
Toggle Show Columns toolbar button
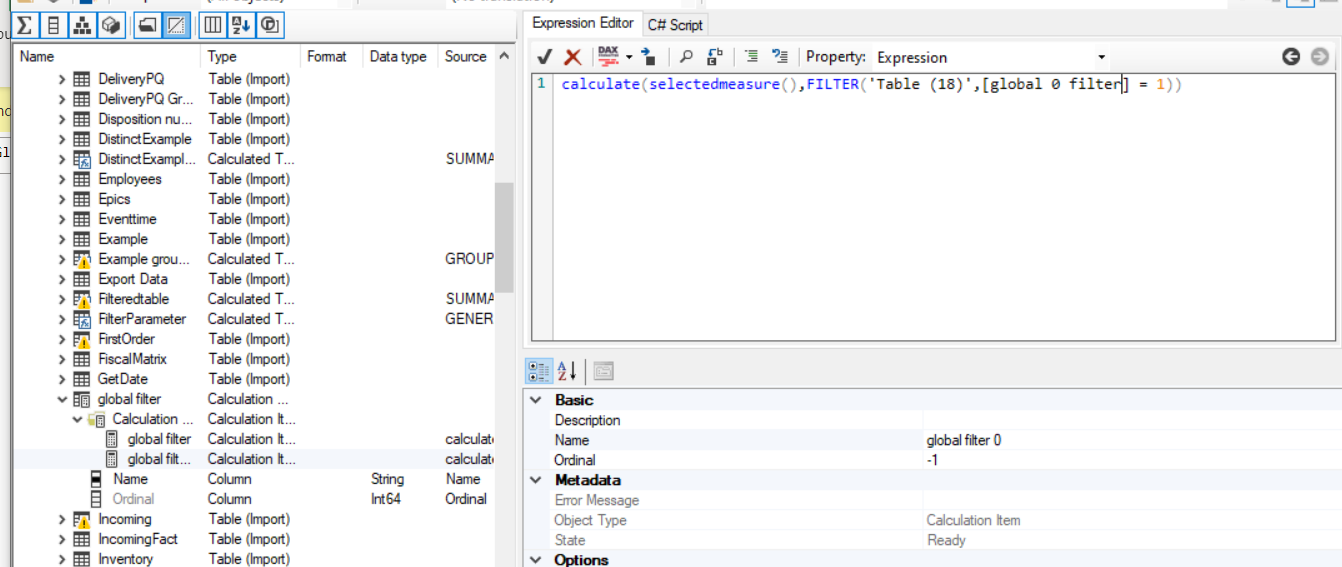click(x=53, y=24)
